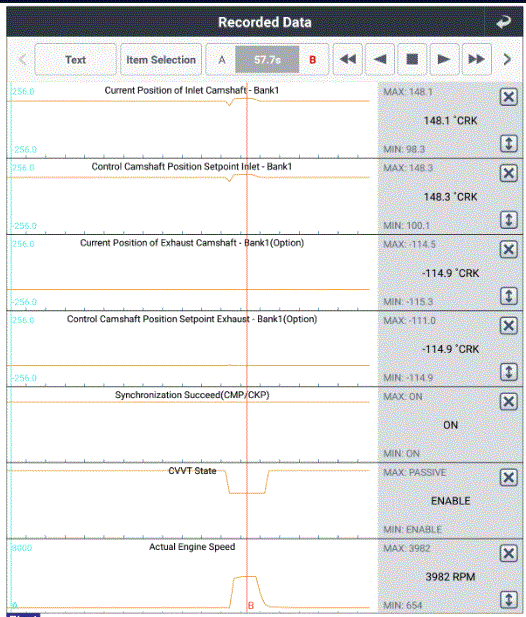Remove Actual Engine Speed graph
Viewport: 526px width, 617px height.
(x=509, y=554)
